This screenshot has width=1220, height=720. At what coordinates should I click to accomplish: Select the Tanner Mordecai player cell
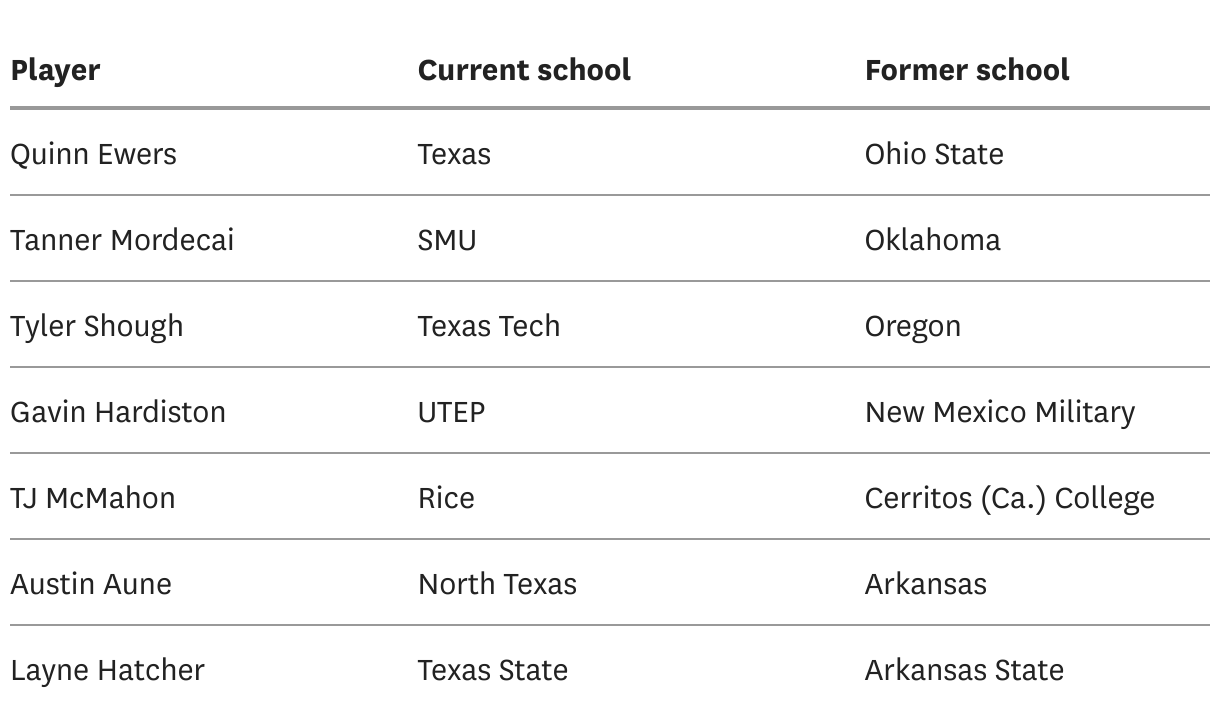pyautogui.click(x=122, y=240)
